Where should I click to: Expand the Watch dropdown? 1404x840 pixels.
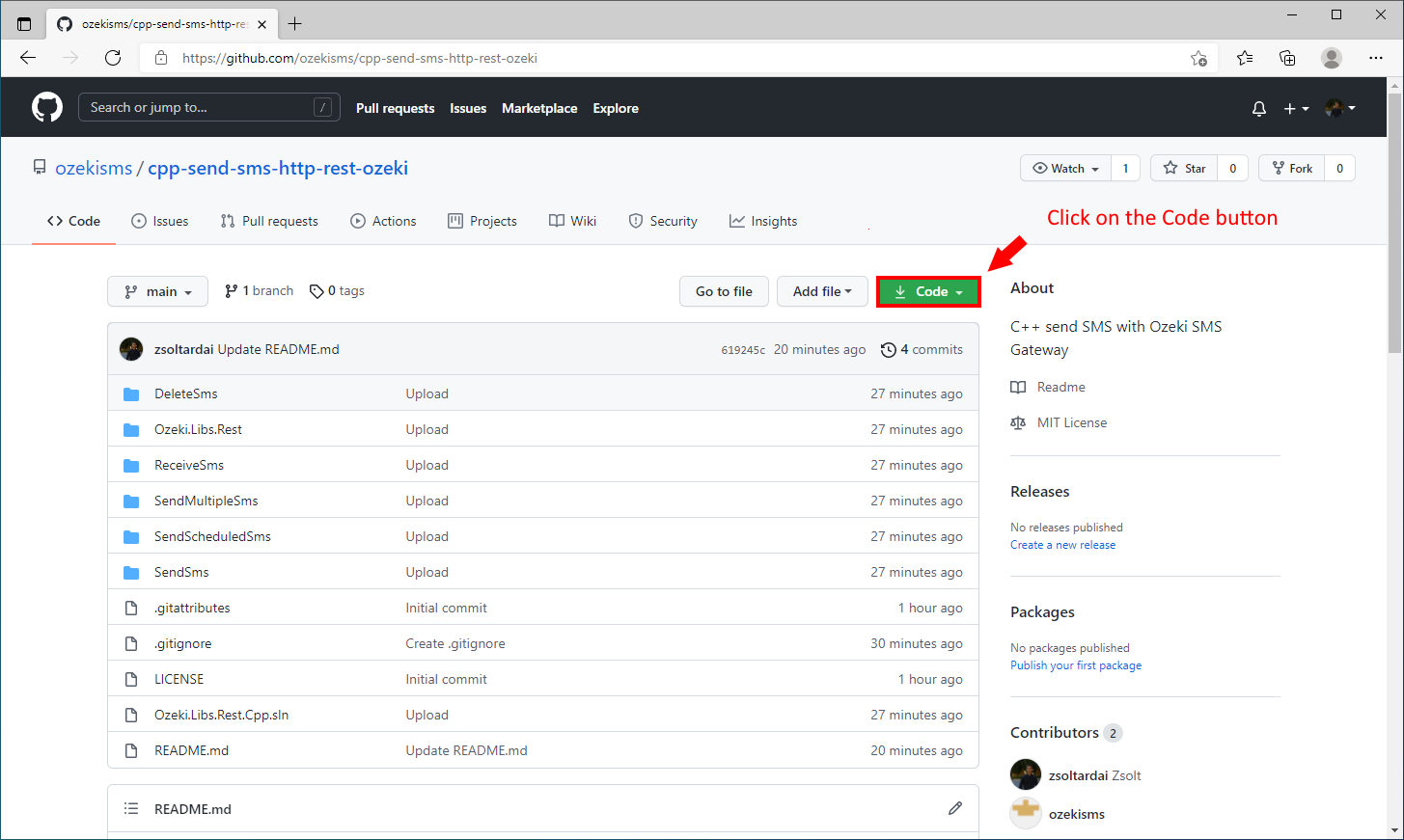pos(1065,167)
